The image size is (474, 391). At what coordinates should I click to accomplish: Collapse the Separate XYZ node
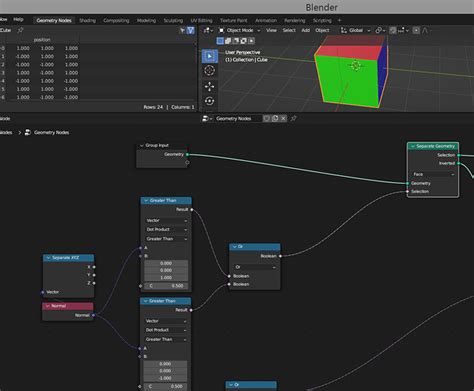pos(48,258)
